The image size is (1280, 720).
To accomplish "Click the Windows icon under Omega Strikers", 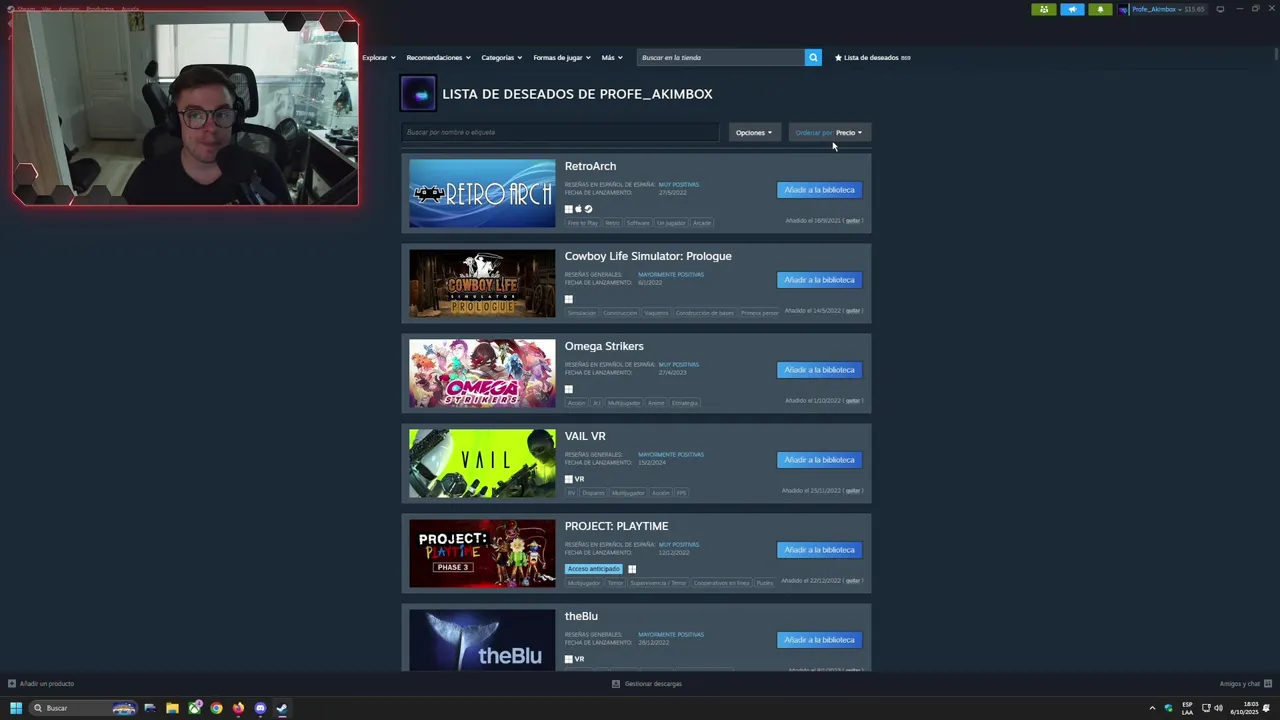I will pyautogui.click(x=569, y=389).
